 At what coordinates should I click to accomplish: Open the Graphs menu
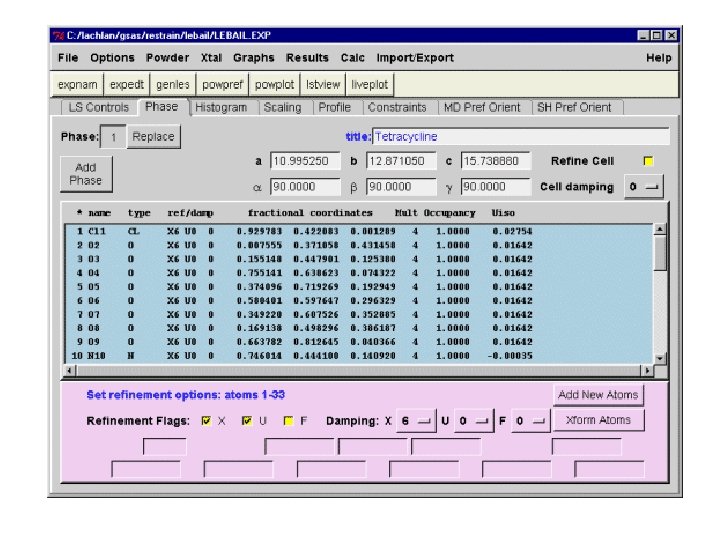[x=253, y=58]
